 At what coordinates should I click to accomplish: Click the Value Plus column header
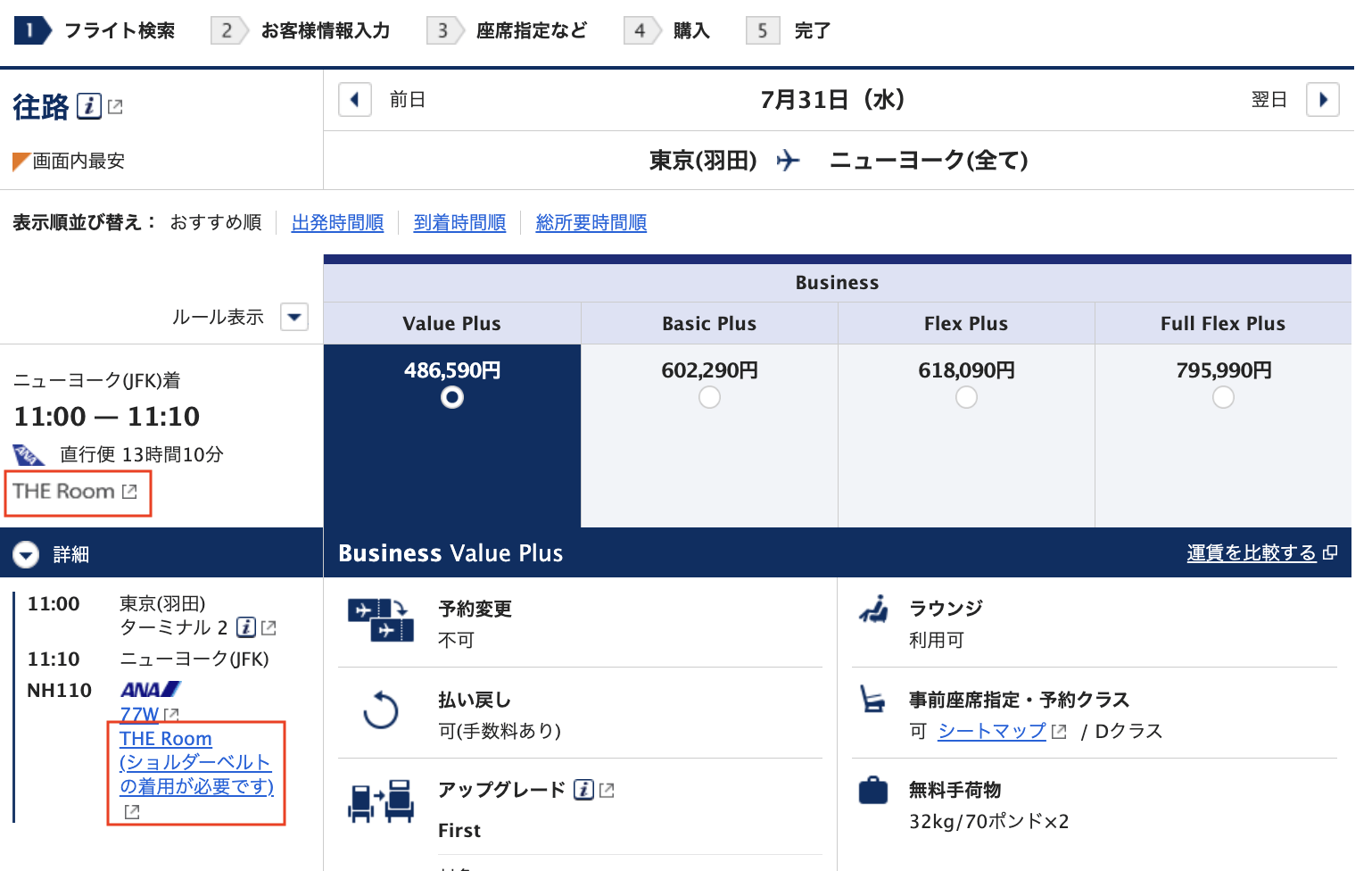click(x=452, y=324)
